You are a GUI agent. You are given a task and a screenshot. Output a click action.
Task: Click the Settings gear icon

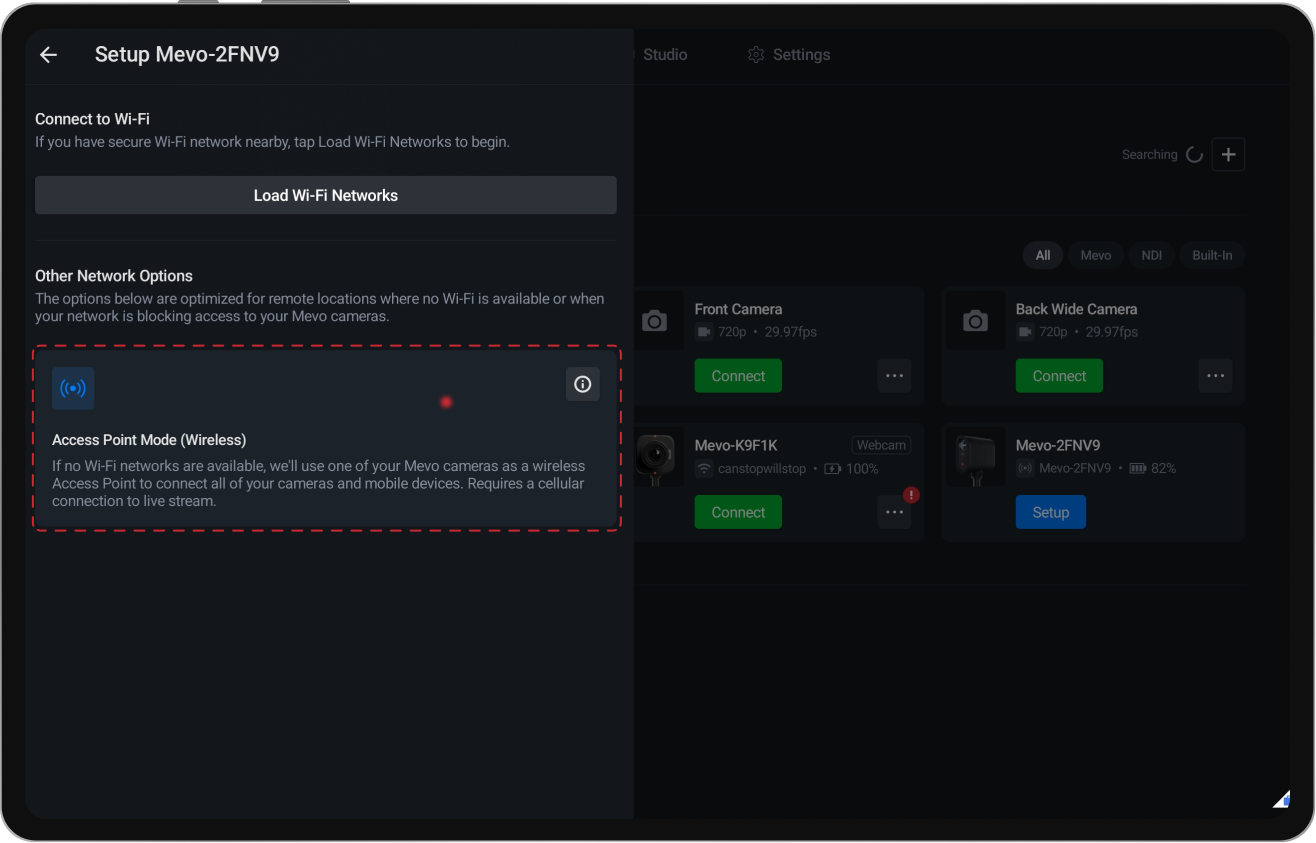click(x=756, y=55)
